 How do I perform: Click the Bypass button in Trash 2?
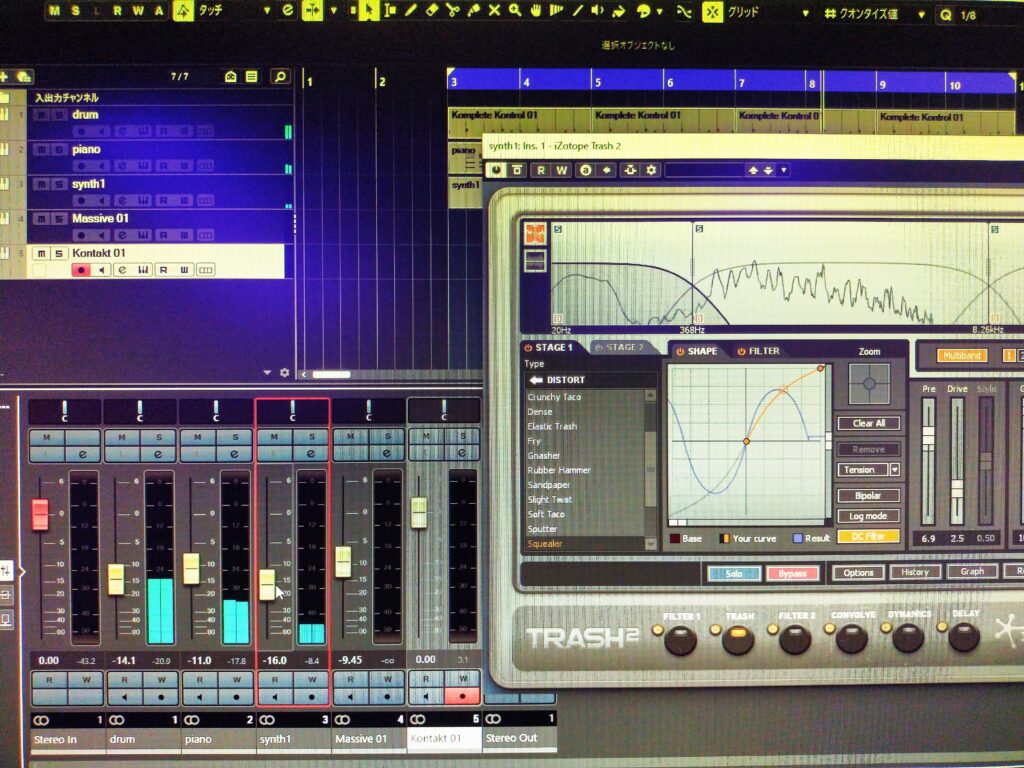click(792, 573)
